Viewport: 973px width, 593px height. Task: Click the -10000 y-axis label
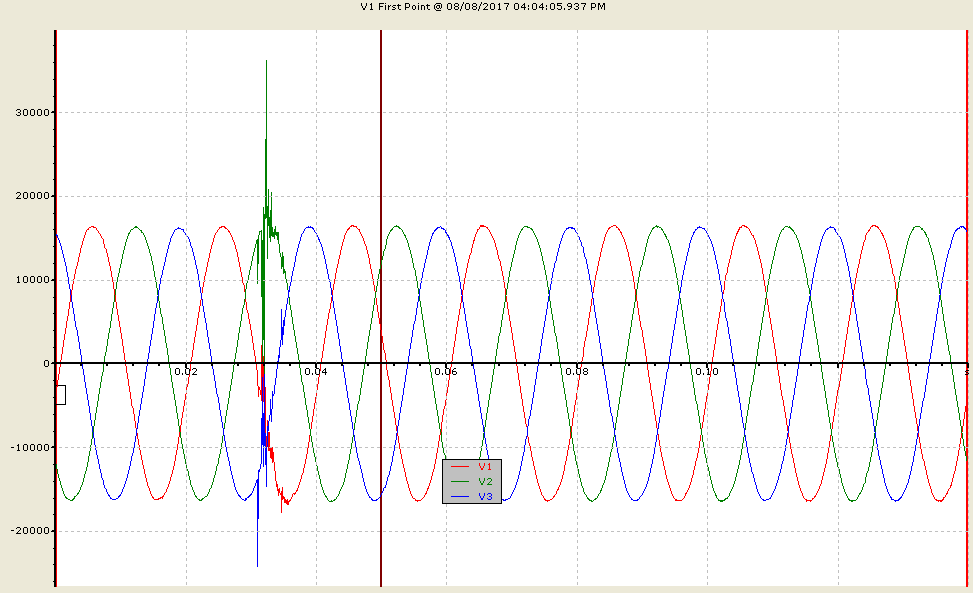(x=32, y=447)
